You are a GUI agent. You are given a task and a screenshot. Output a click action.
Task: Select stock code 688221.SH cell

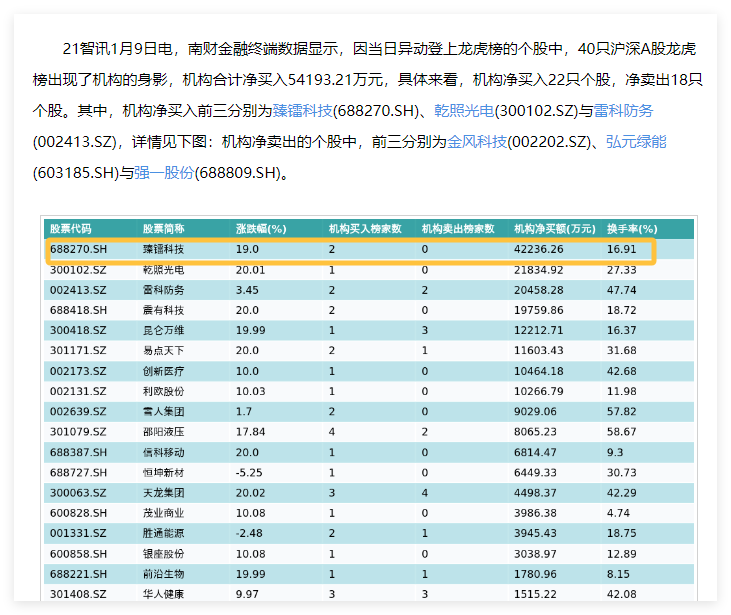click(78, 574)
